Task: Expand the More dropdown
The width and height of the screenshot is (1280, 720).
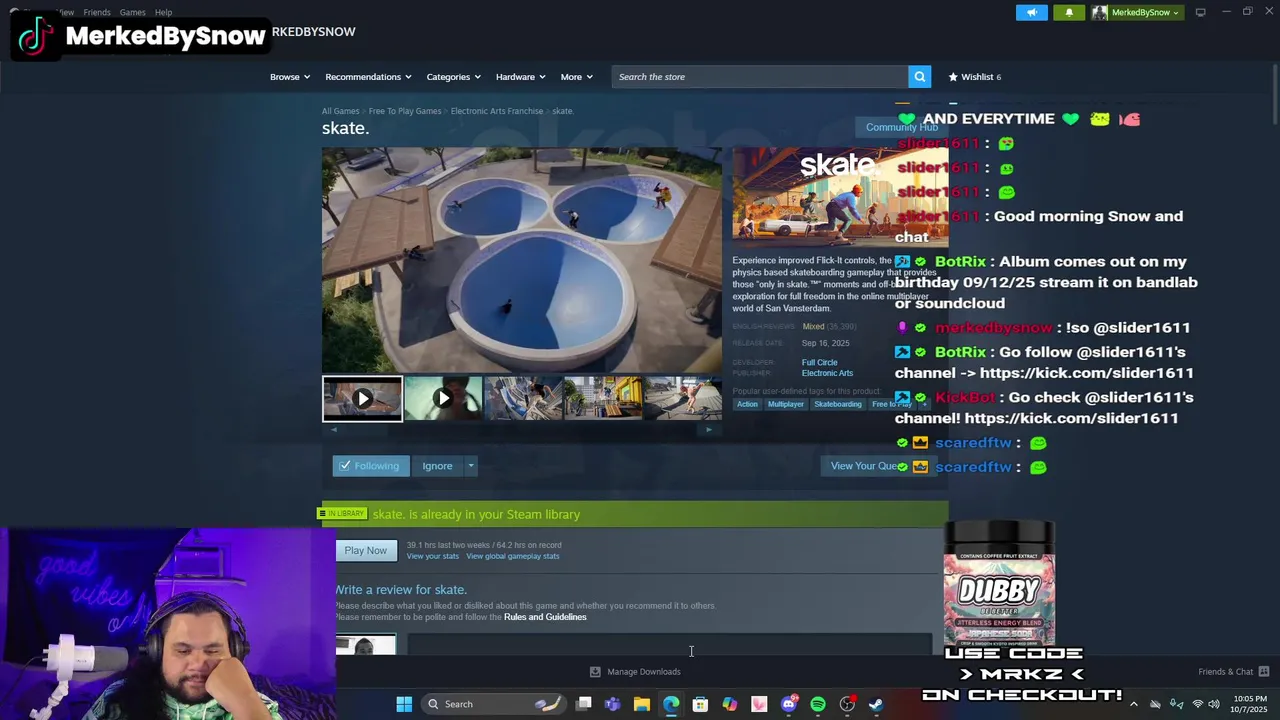Action: tap(576, 77)
